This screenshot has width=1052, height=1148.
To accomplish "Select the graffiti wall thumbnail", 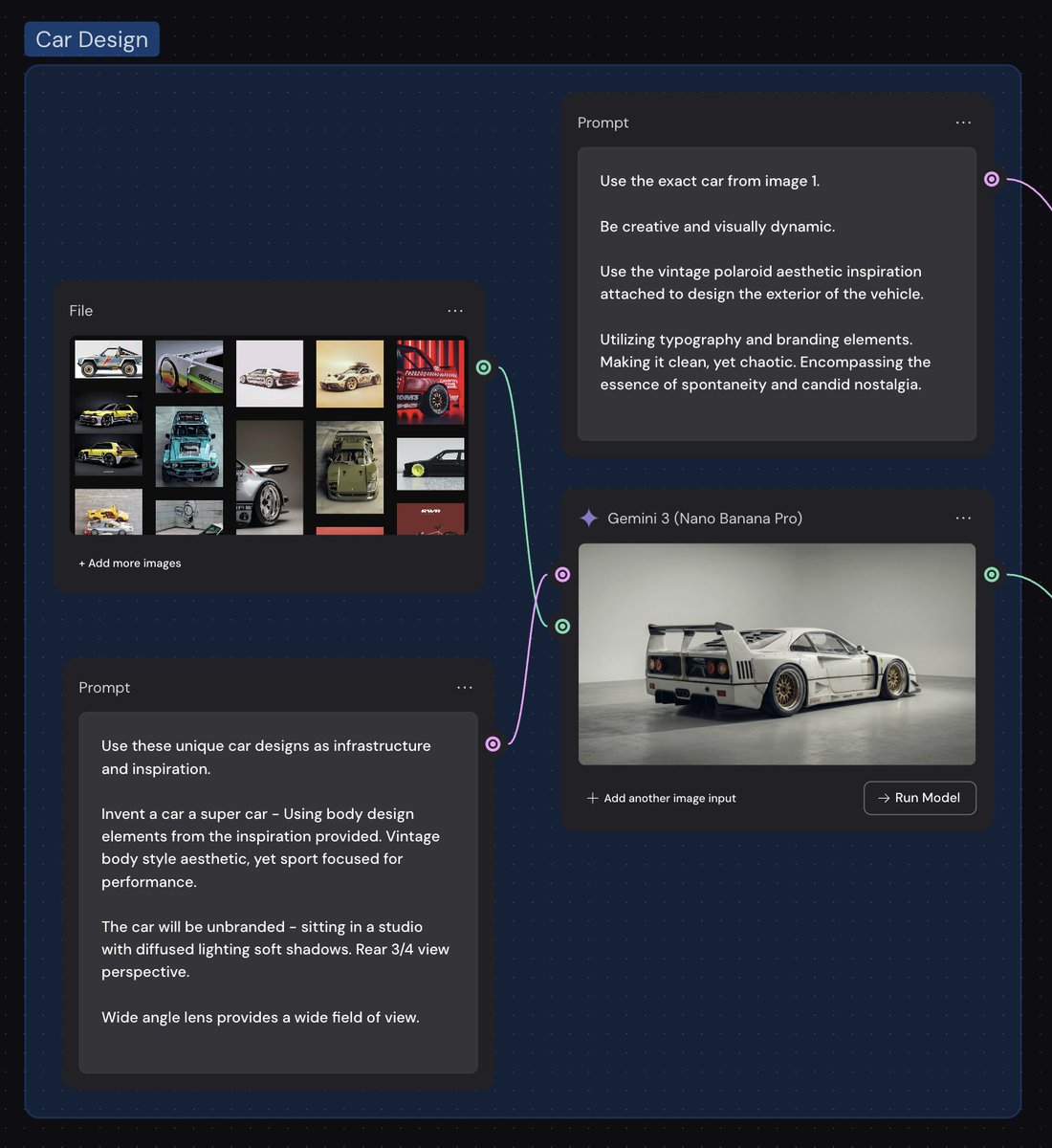I will (189, 517).
